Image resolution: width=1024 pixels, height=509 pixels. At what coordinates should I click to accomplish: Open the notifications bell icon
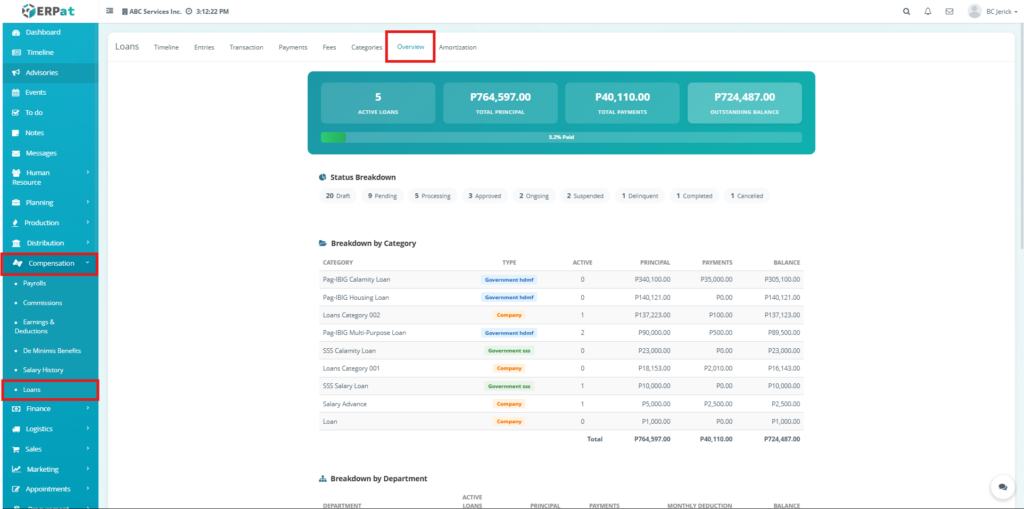point(928,11)
